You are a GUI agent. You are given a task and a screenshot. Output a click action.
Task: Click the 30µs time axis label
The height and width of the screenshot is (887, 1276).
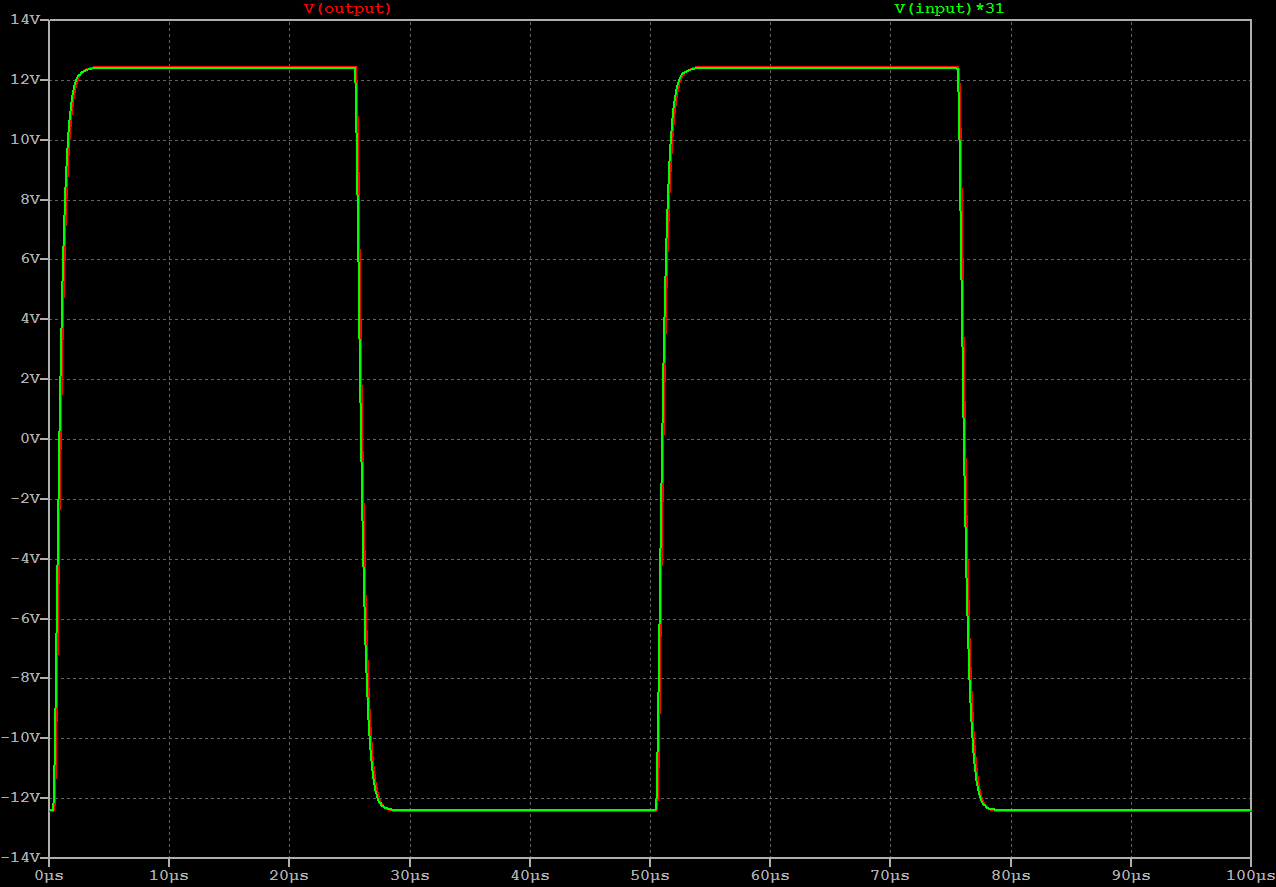409,875
